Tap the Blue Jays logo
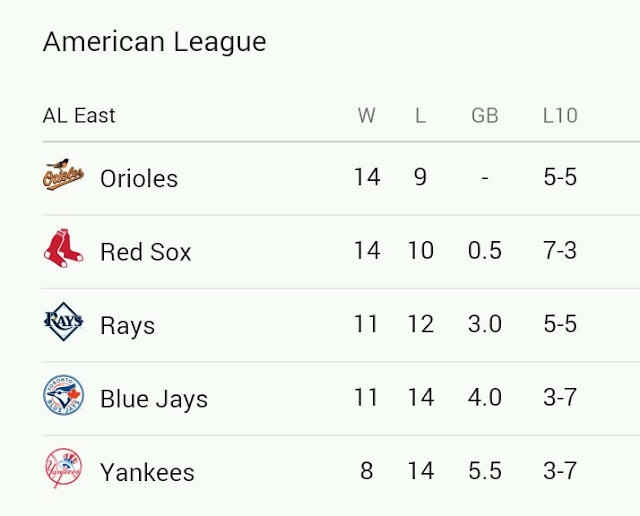 pos(63,395)
